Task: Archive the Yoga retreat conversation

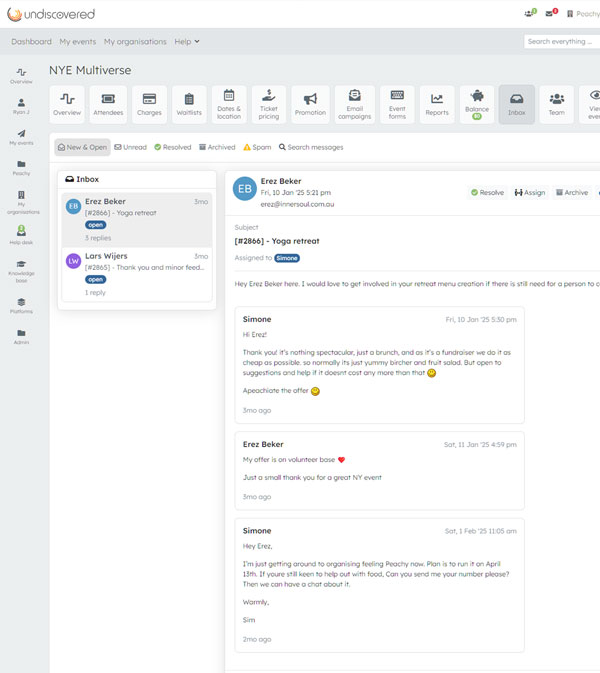Action: tap(572, 192)
